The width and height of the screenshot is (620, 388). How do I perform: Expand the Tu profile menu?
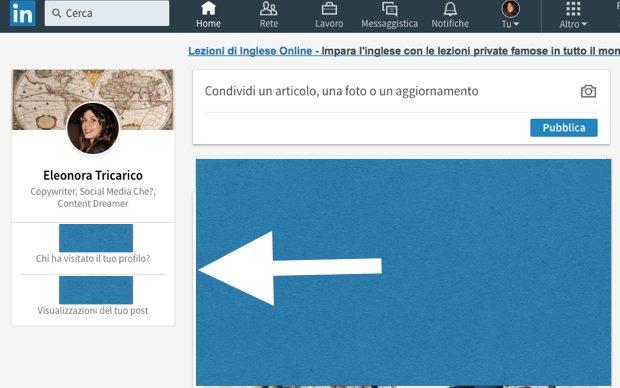click(x=510, y=15)
